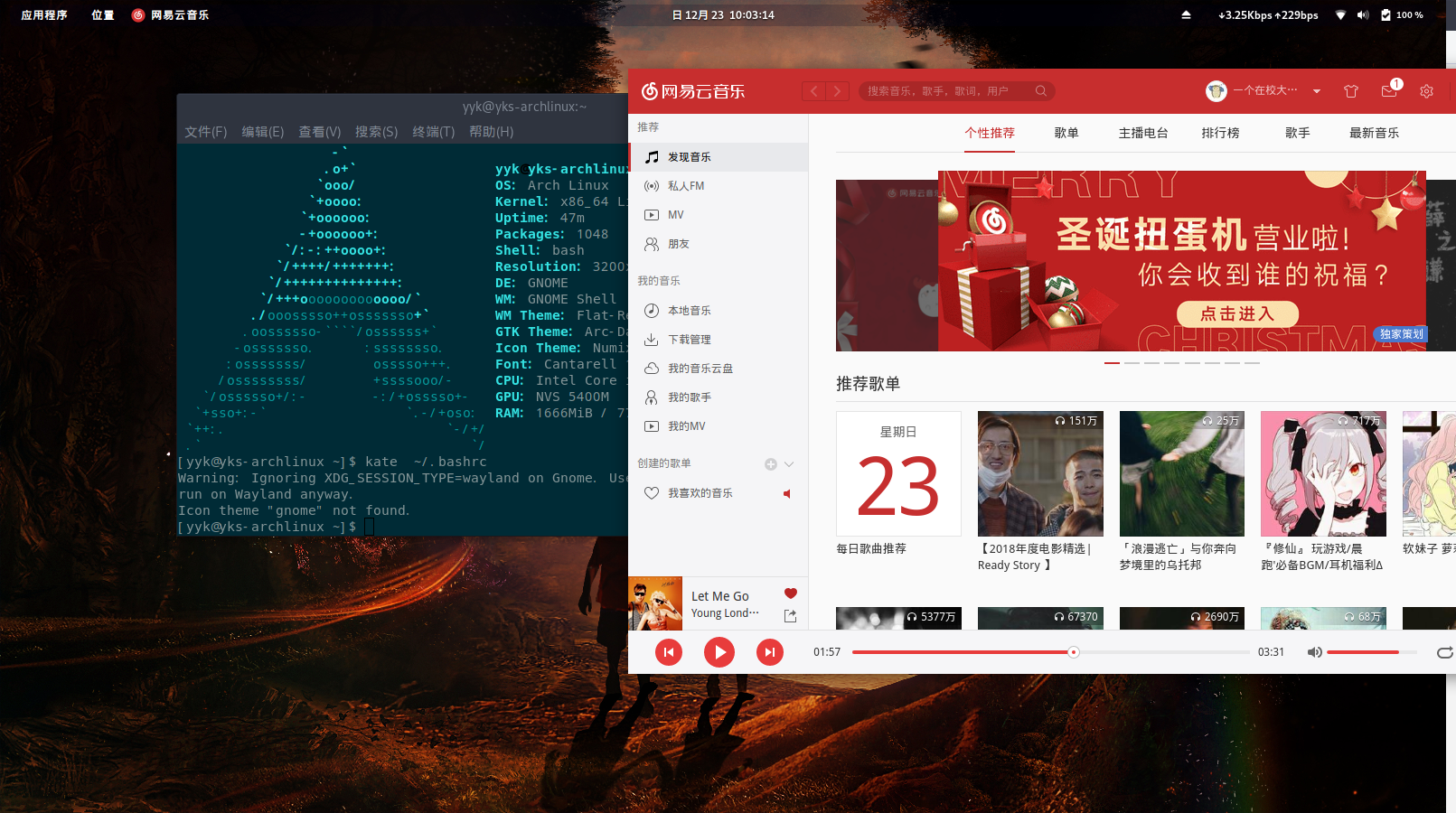Open the battery status indicator
This screenshot has height=813, width=1456.
click(x=1402, y=15)
